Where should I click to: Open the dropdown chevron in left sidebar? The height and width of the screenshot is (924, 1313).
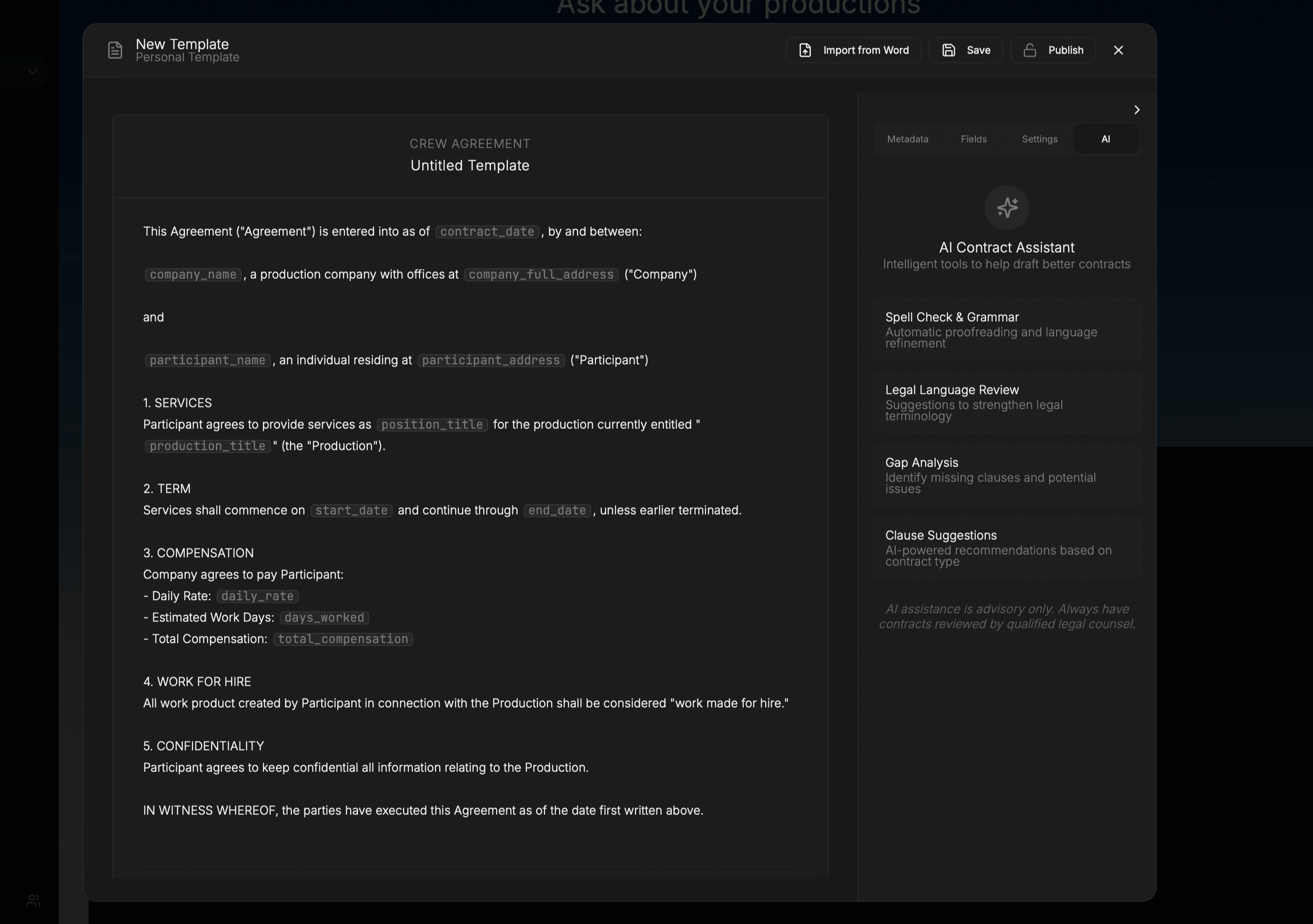33,71
